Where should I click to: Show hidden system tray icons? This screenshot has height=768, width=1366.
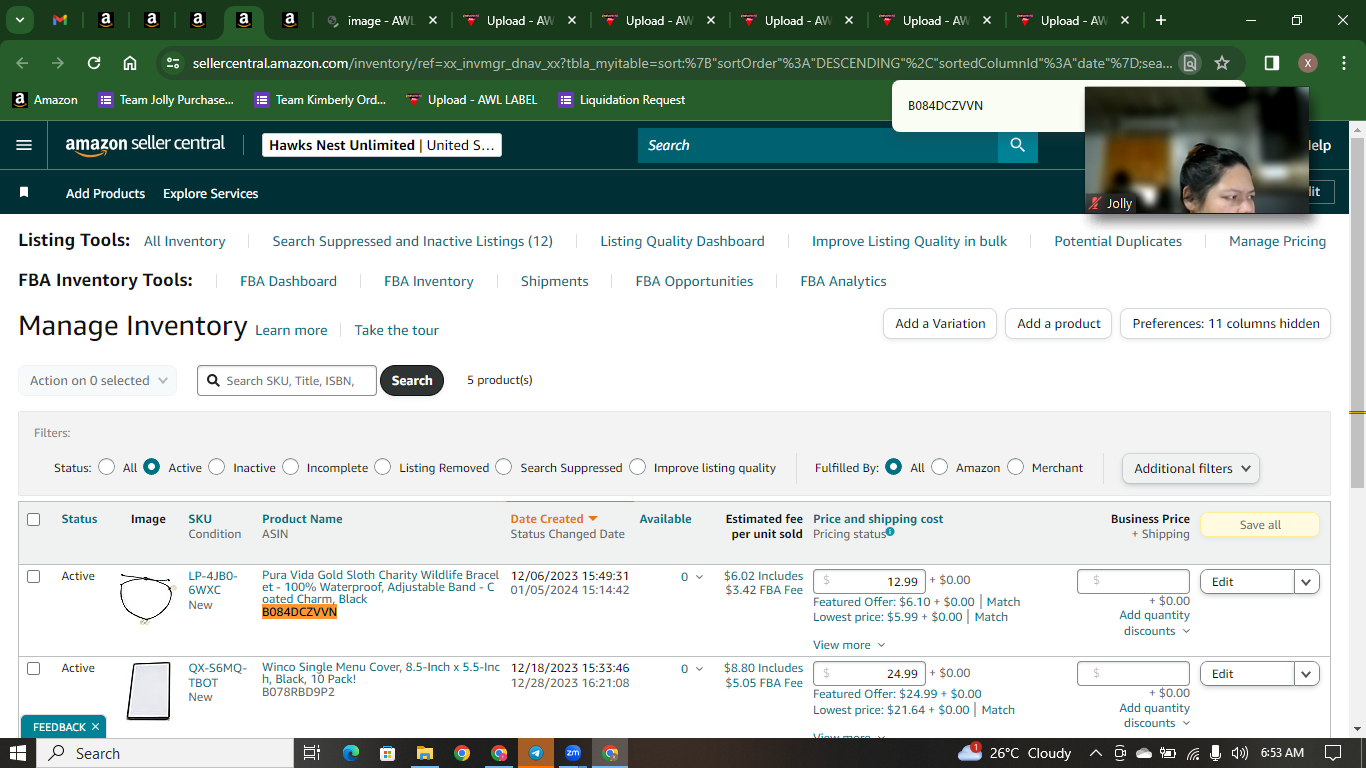pyautogui.click(x=1096, y=753)
